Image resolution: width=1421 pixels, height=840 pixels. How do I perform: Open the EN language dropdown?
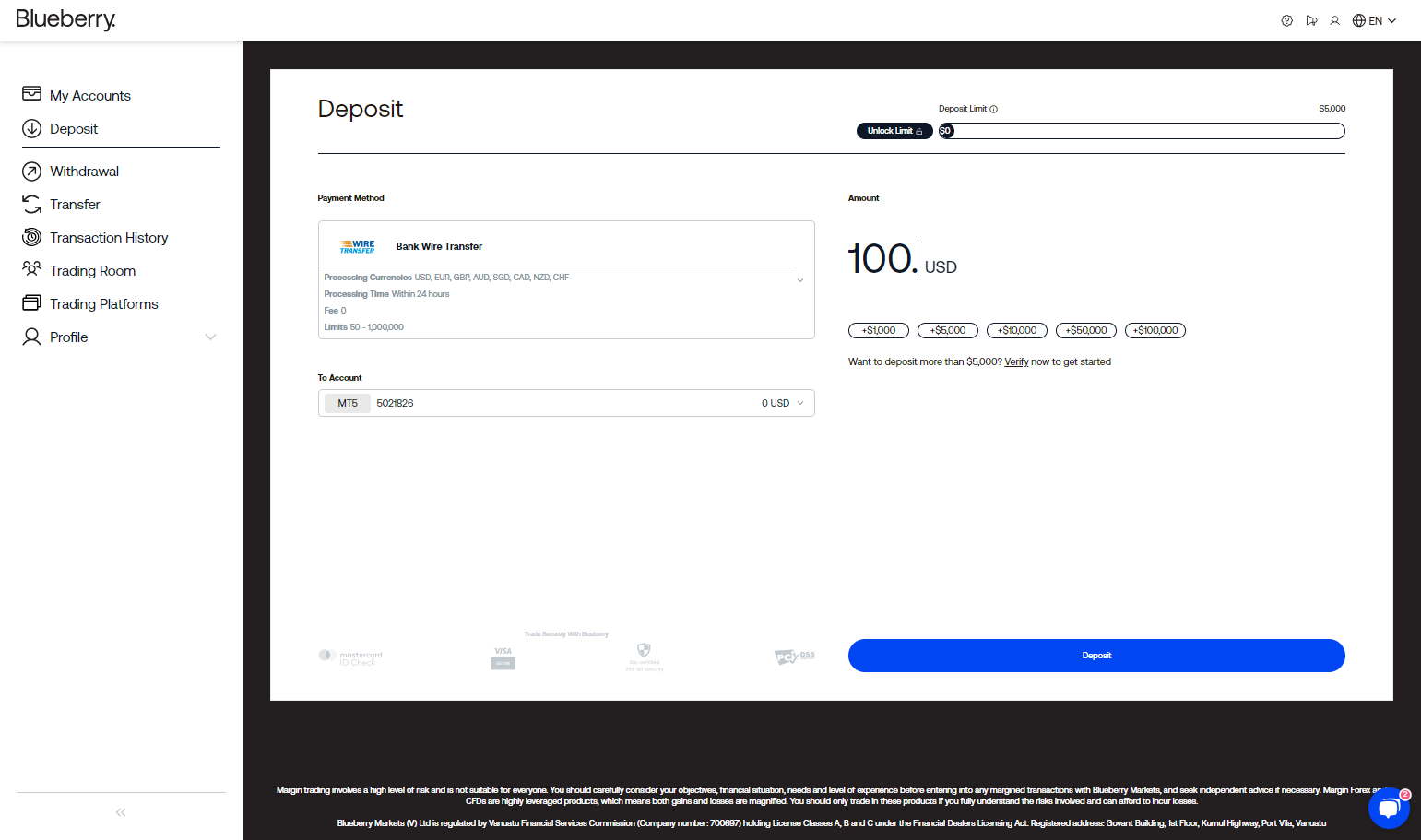(1375, 20)
